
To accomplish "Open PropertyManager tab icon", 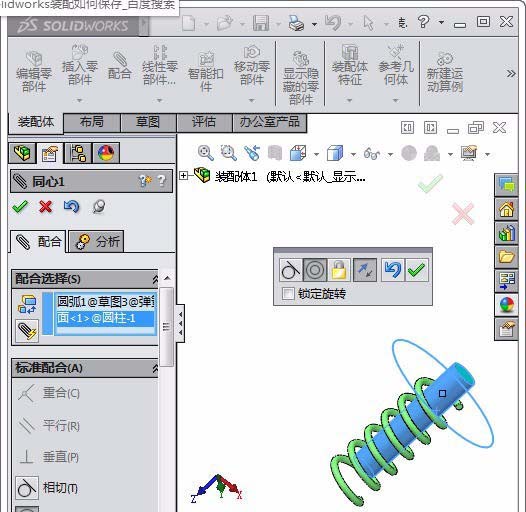I will coord(50,153).
